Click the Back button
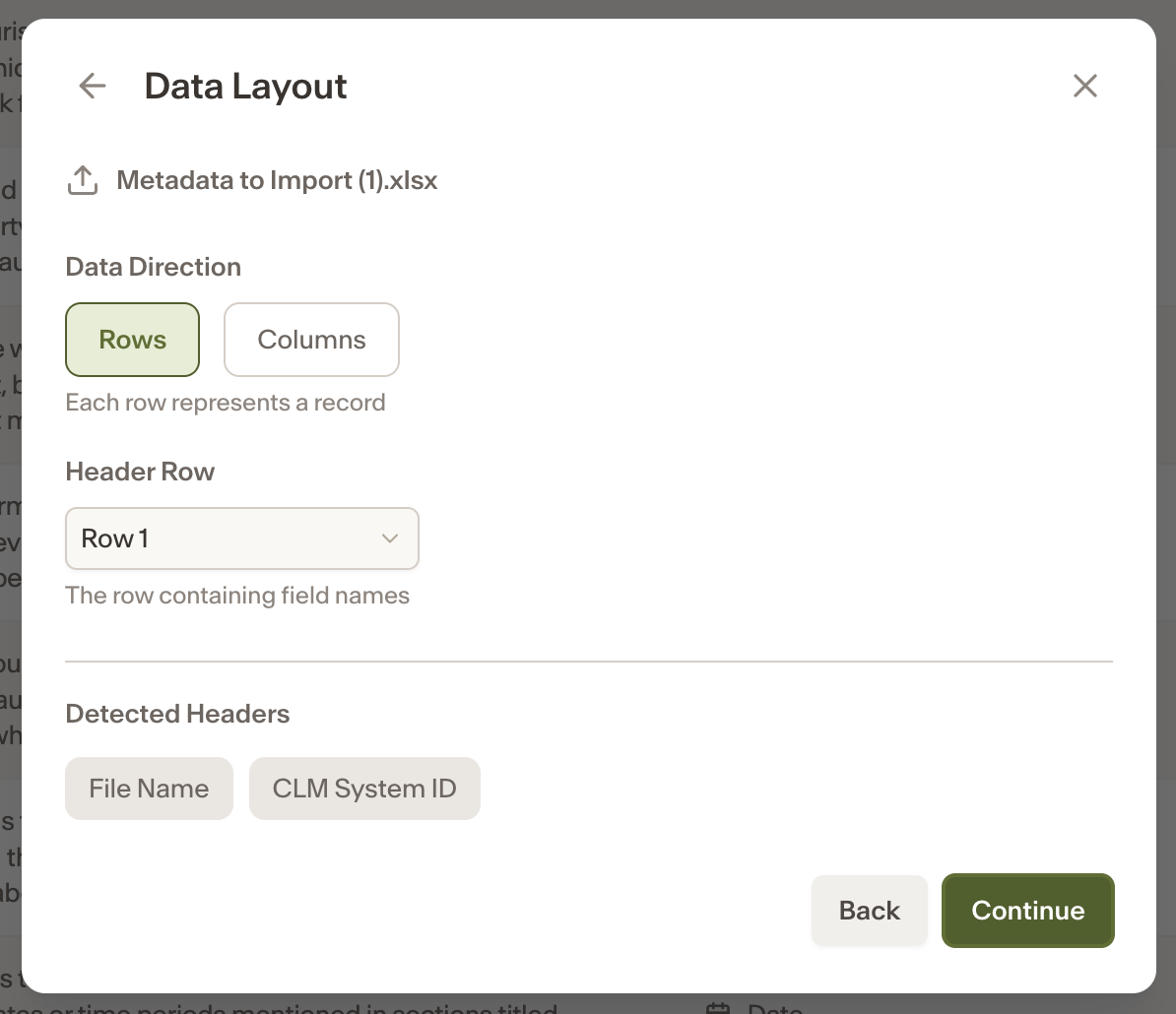Image resolution: width=1176 pixels, height=1014 pixels. 870,910
